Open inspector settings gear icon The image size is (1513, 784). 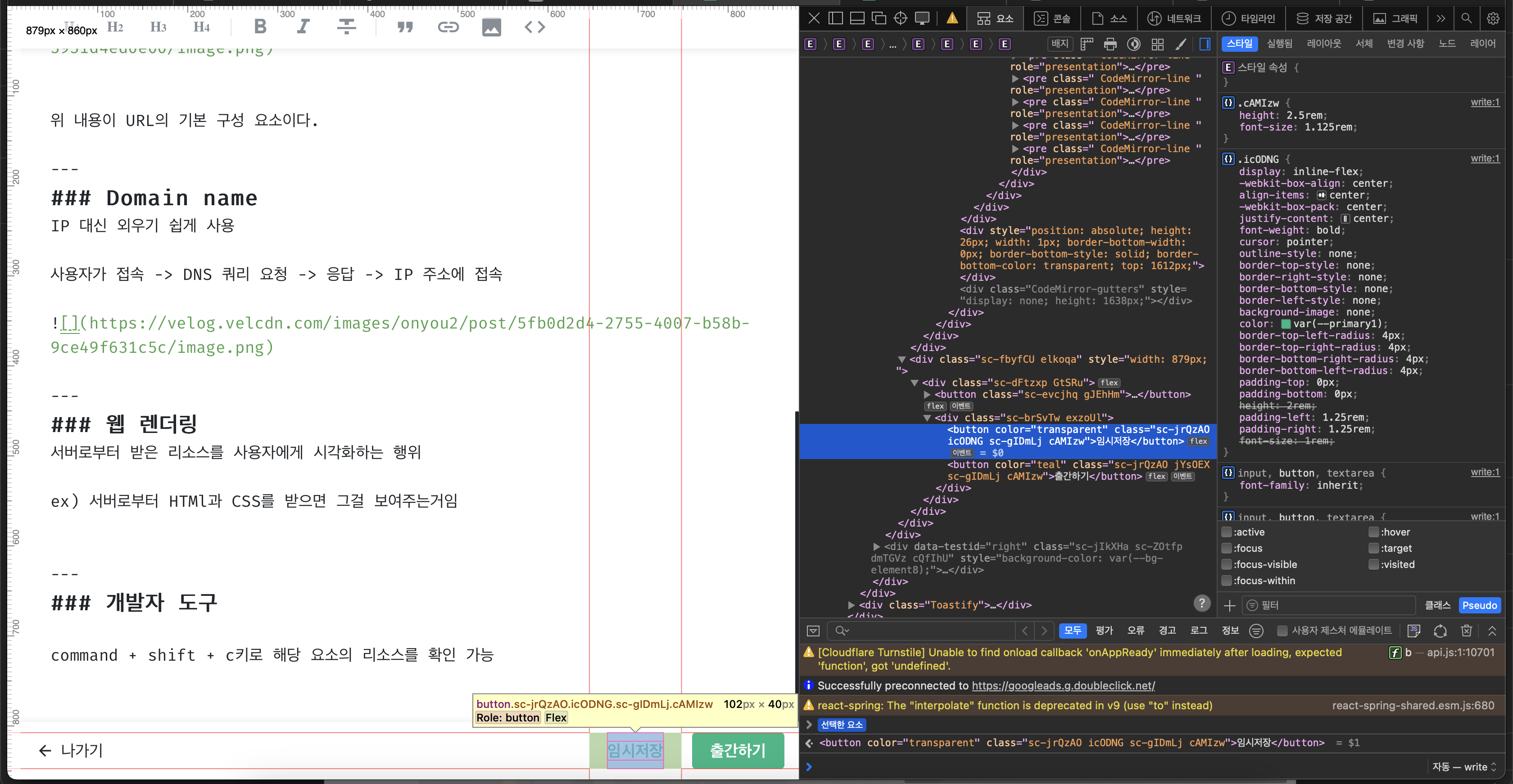coord(1492,18)
